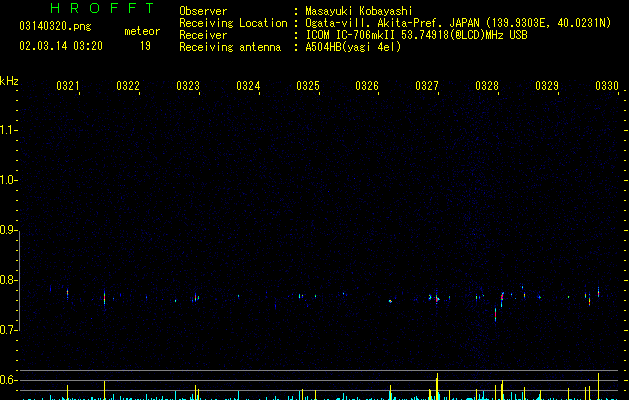Click the 0328 time marker
629x400 pixels.
tap(487, 86)
